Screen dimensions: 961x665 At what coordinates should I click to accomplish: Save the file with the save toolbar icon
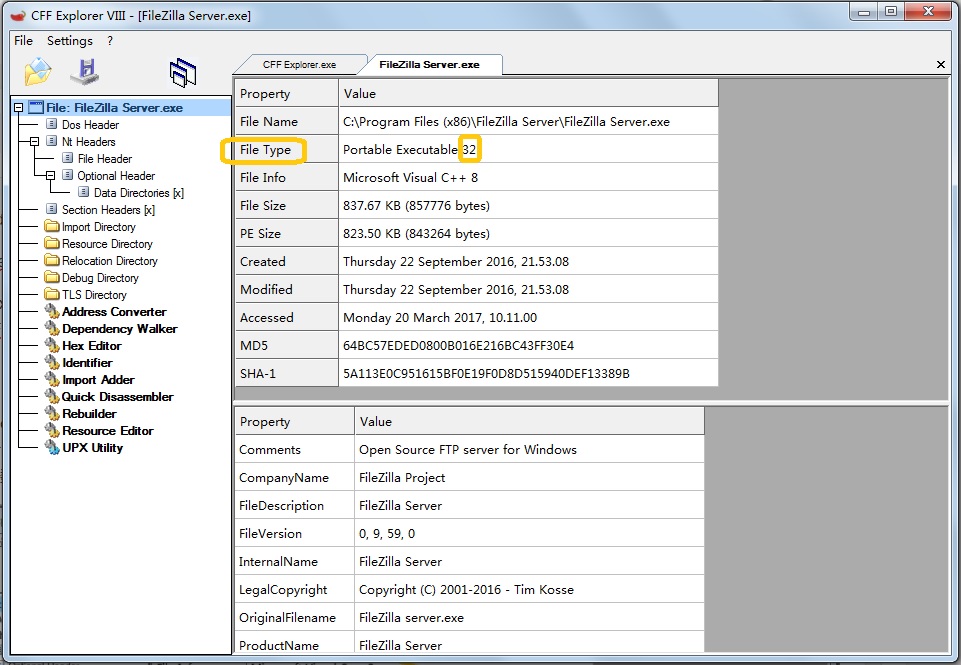[85, 71]
